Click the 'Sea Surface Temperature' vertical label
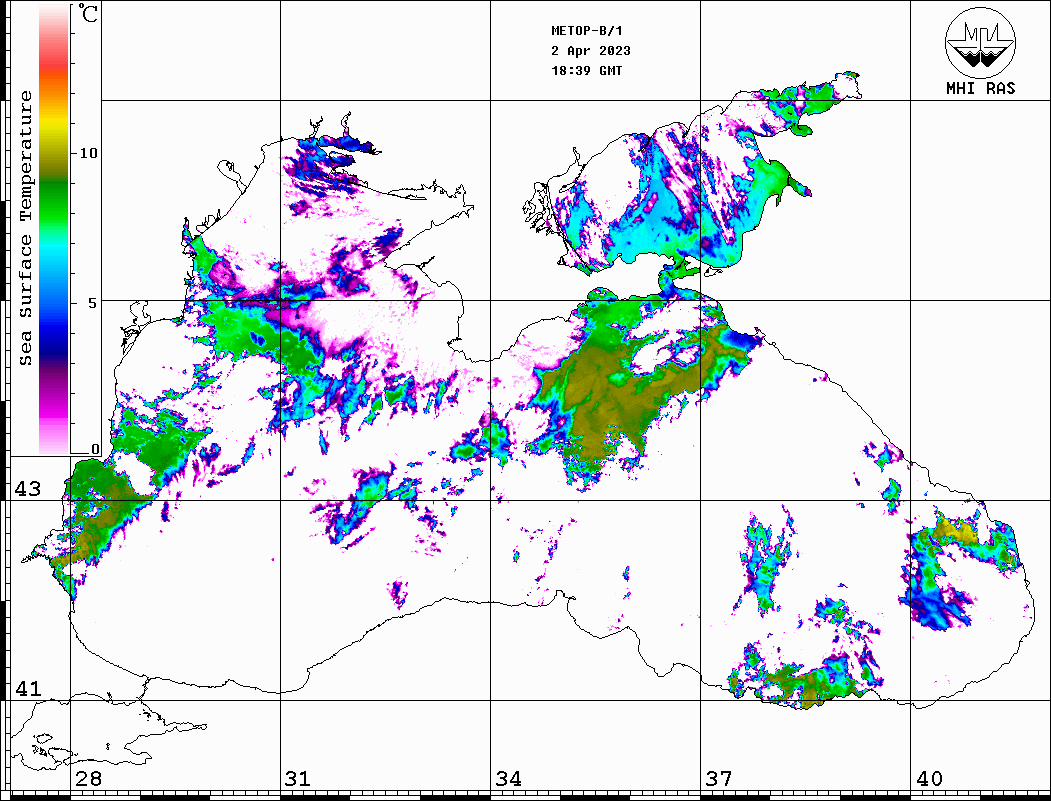The width and height of the screenshot is (1051, 801). tap(25, 228)
